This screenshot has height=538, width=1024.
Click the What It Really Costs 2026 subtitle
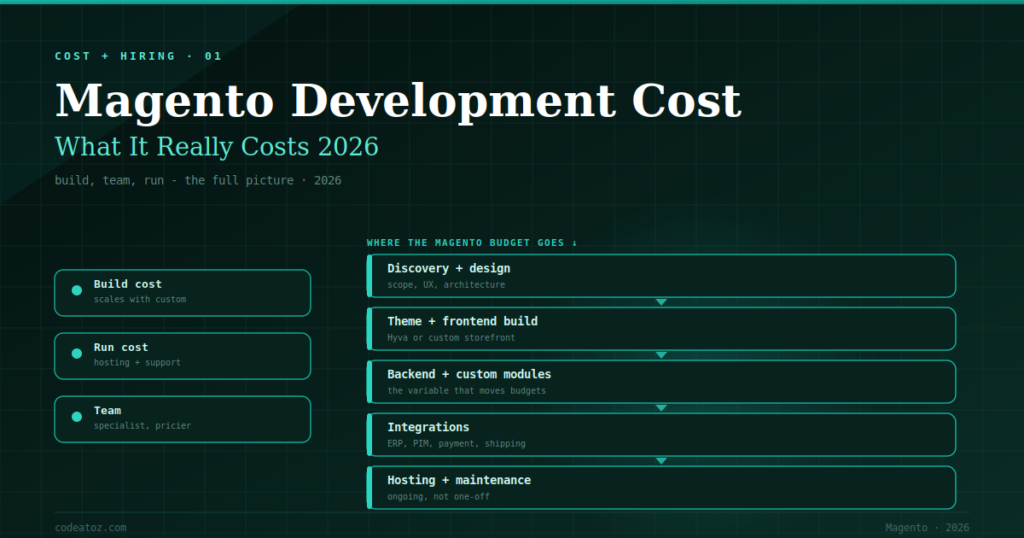[217, 147]
